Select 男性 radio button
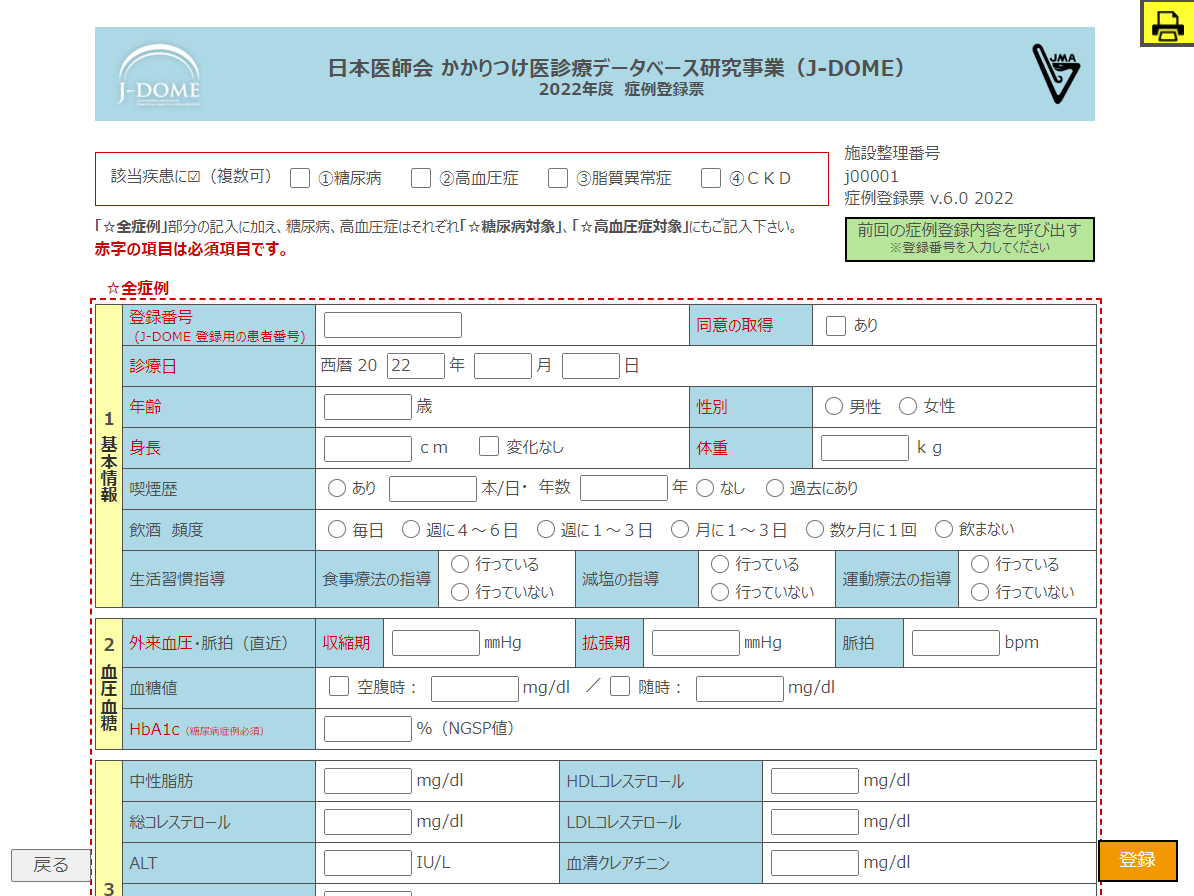 point(834,407)
